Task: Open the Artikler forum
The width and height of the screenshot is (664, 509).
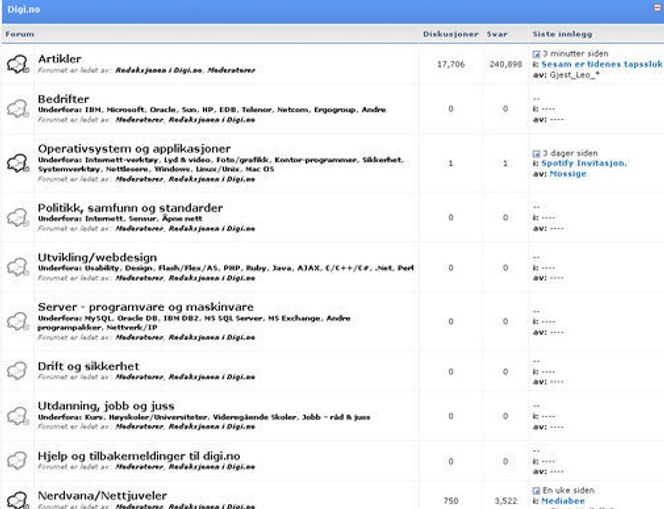Action: tap(59, 59)
